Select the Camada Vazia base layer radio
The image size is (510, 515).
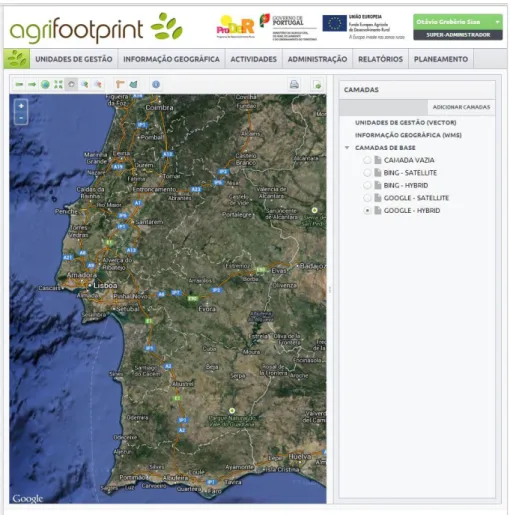point(367,160)
